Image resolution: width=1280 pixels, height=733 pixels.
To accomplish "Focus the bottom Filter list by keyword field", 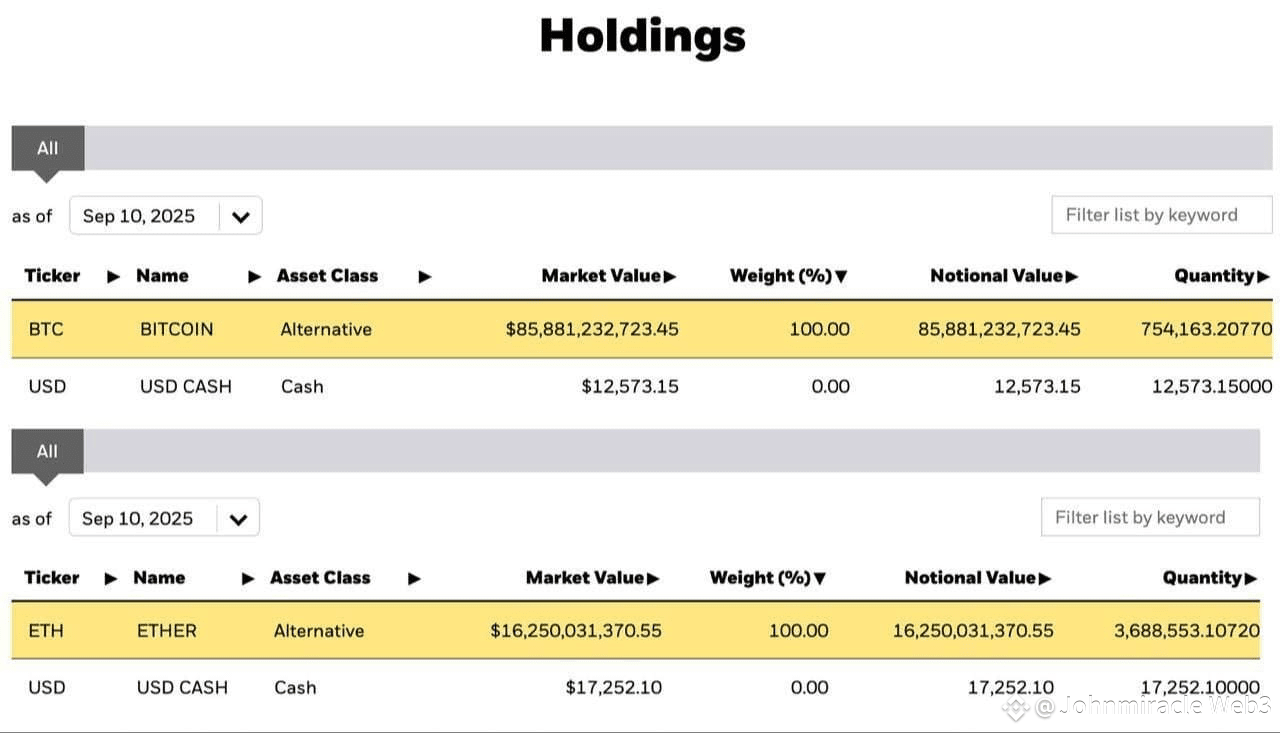I will [x=1150, y=517].
